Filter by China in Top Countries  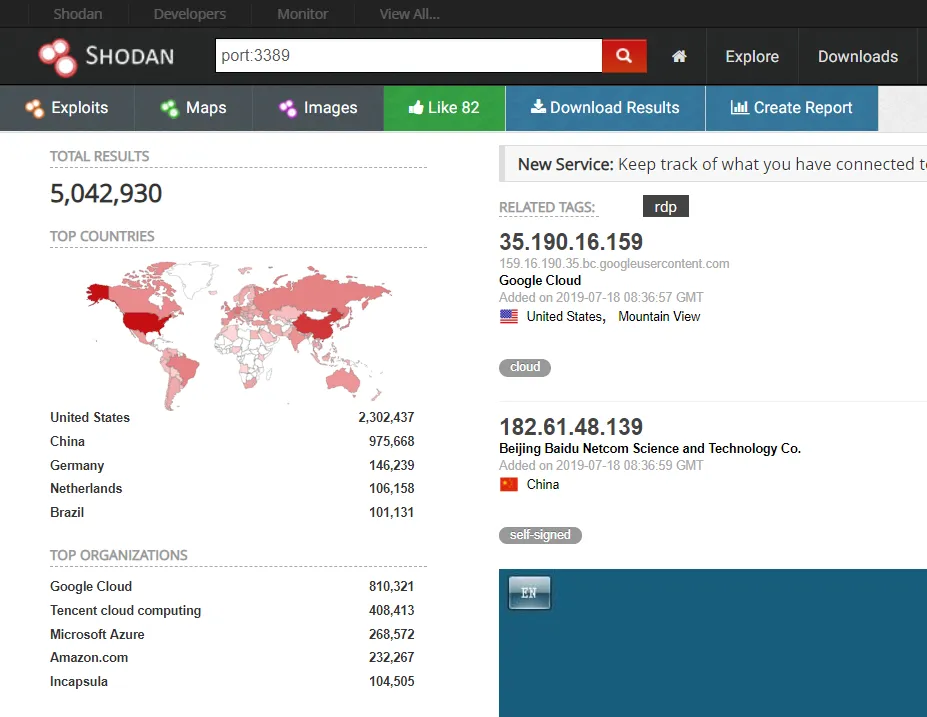tap(67, 442)
